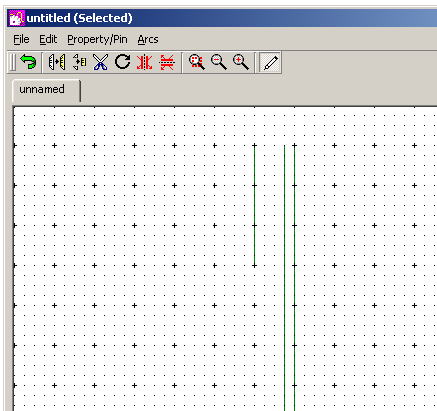The image size is (437, 411).
Task: Click the toolbar drag handle grip
Action: 12,62
